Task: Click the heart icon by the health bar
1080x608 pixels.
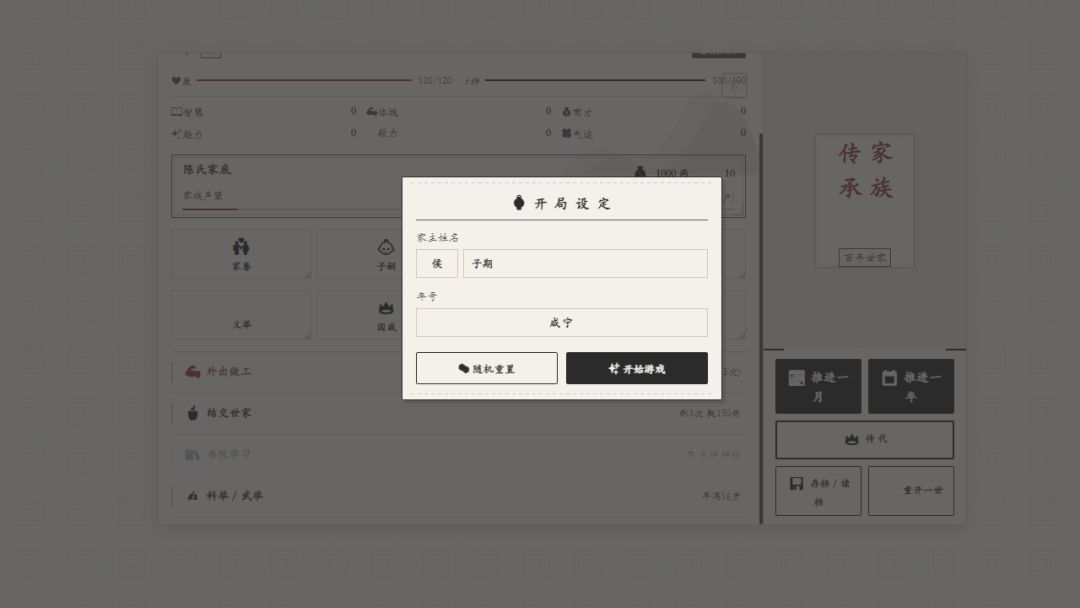Action: 176,81
